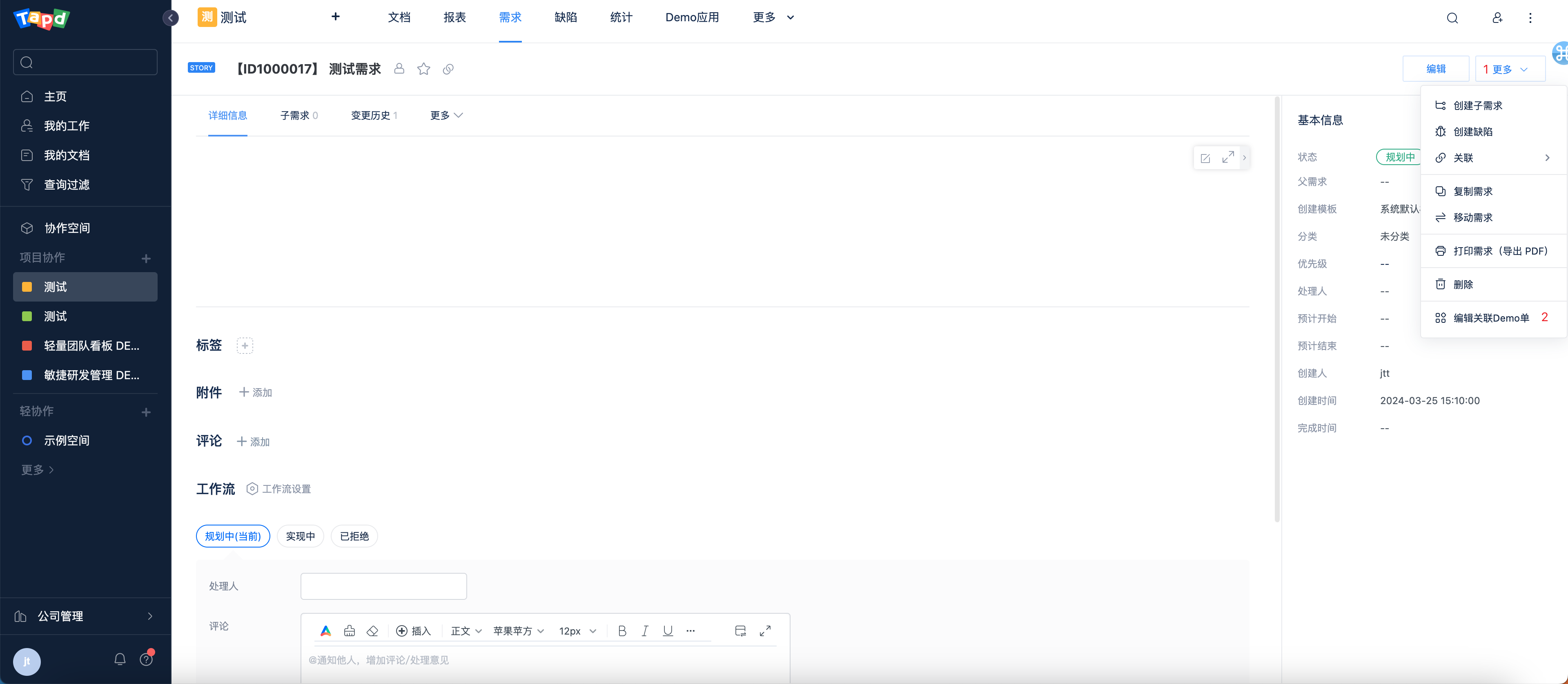Click the comment template icon in editor
This screenshot has width=1568, height=684.
coord(741,631)
